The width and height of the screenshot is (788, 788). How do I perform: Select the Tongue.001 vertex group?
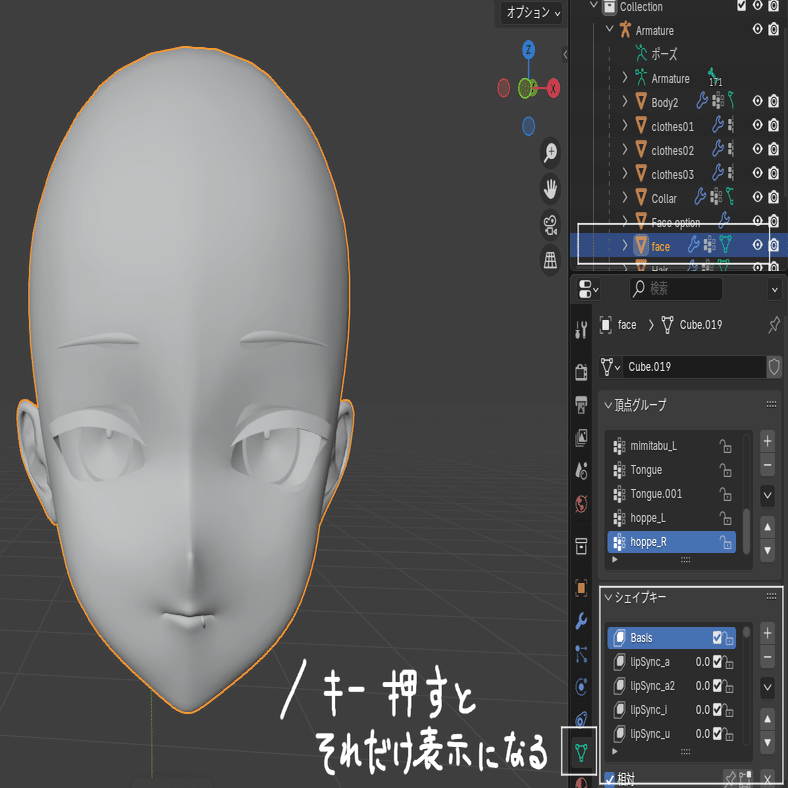pyautogui.click(x=671, y=494)
